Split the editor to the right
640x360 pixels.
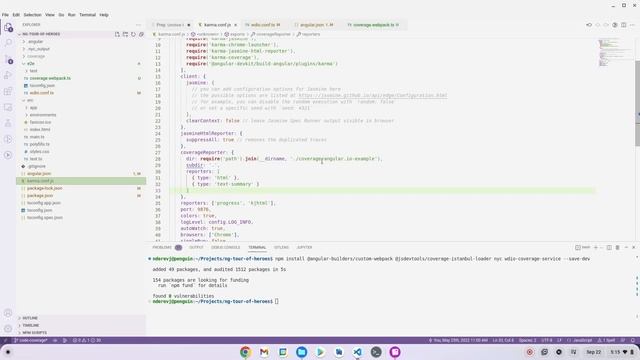(x=623, y=25)
